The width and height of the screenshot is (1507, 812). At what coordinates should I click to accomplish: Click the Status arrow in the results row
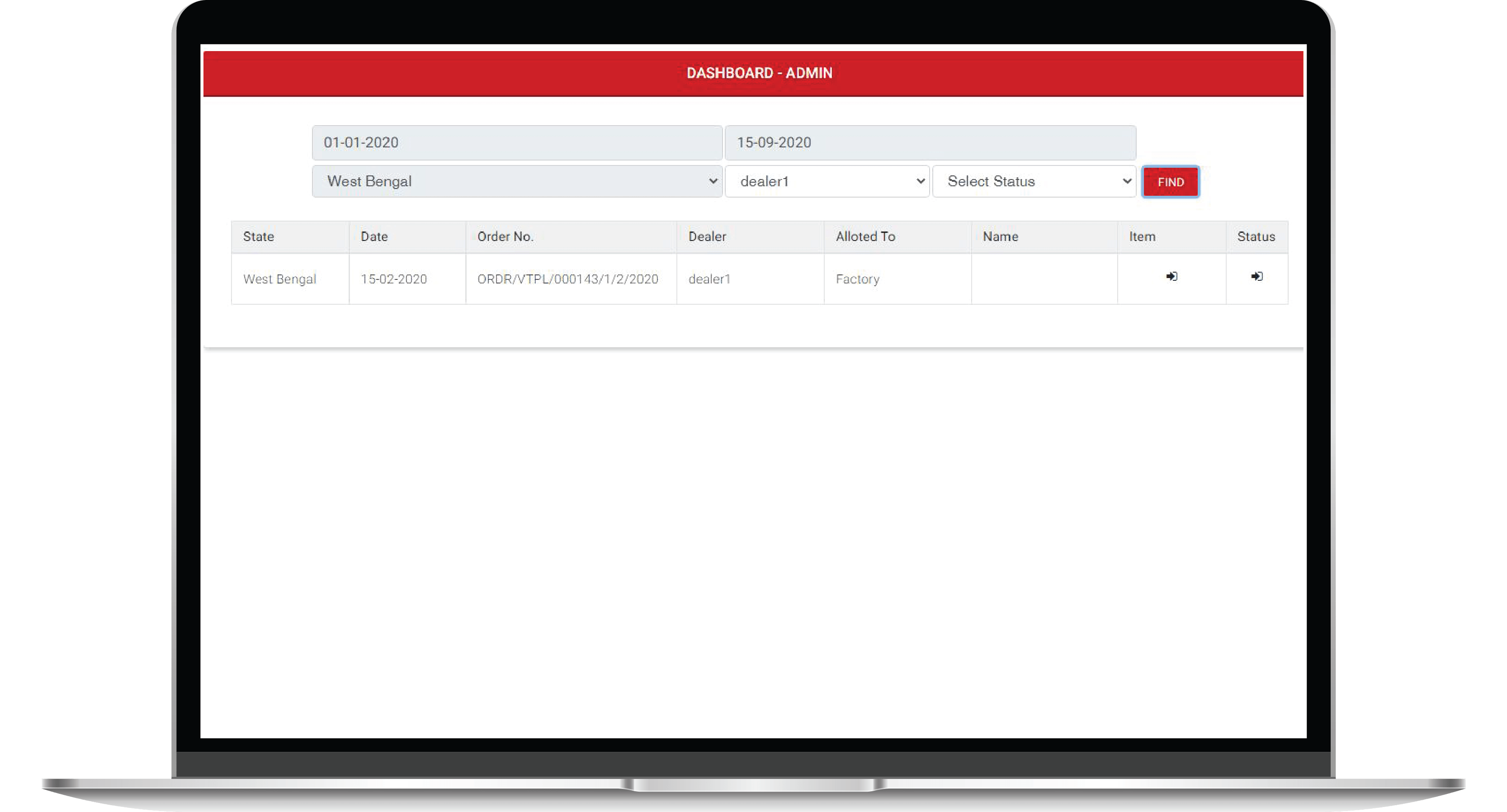coord(1257,277)
